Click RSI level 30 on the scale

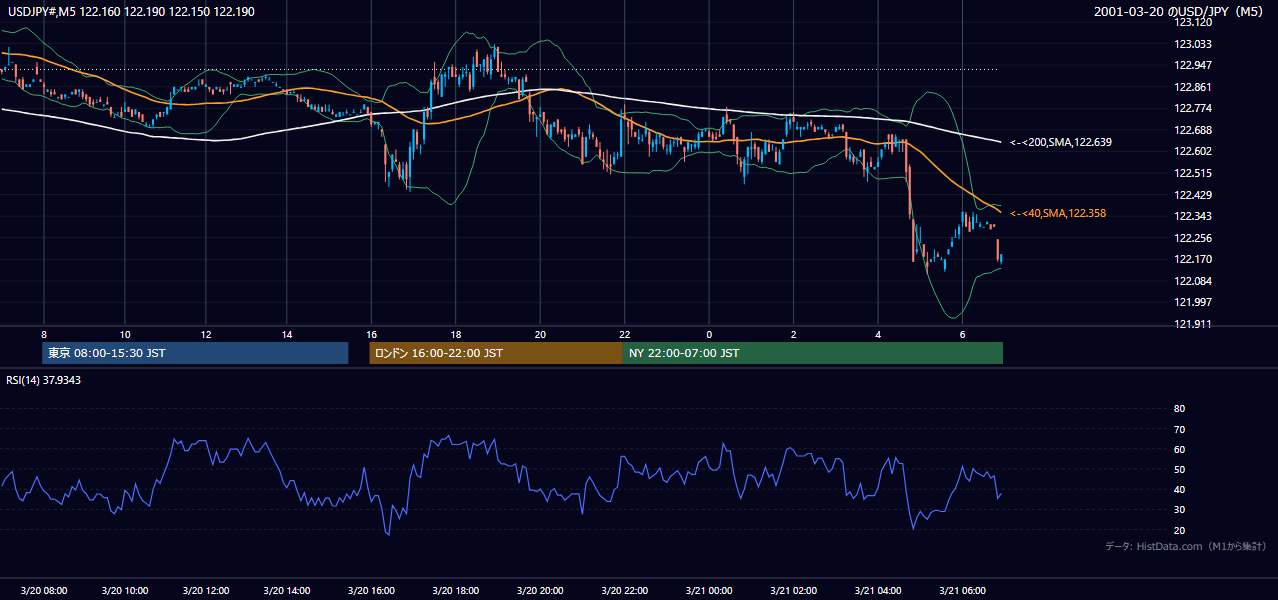pos(1179,510)
